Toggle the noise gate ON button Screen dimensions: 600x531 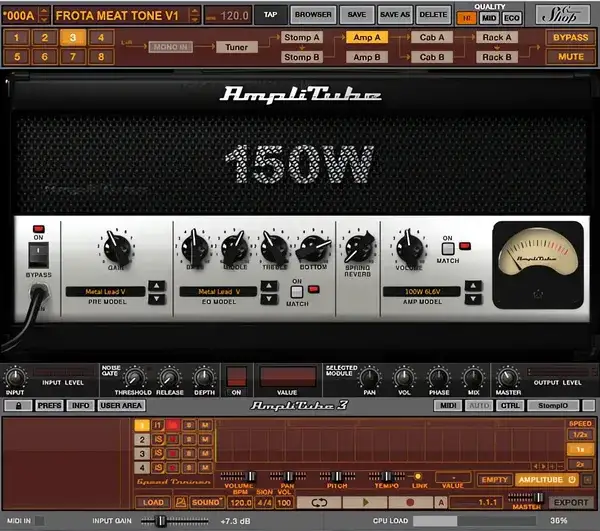tap(236, 377)
